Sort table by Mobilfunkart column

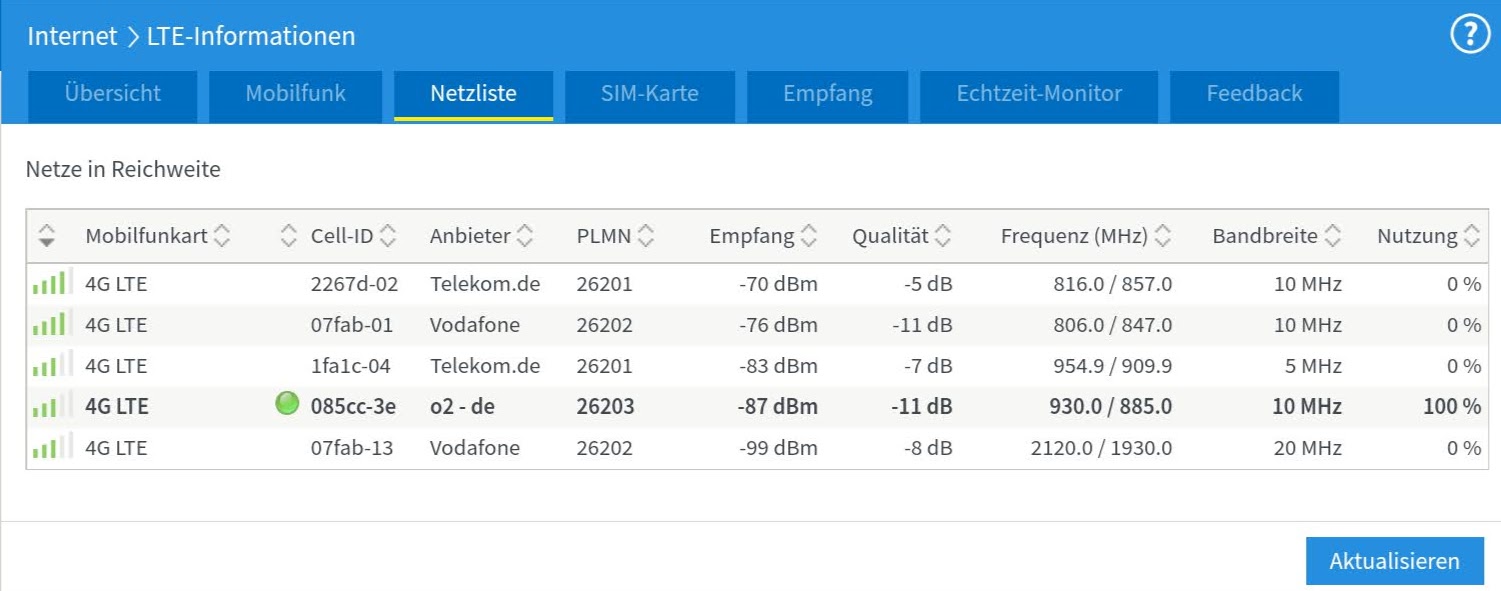coord(221,236)
